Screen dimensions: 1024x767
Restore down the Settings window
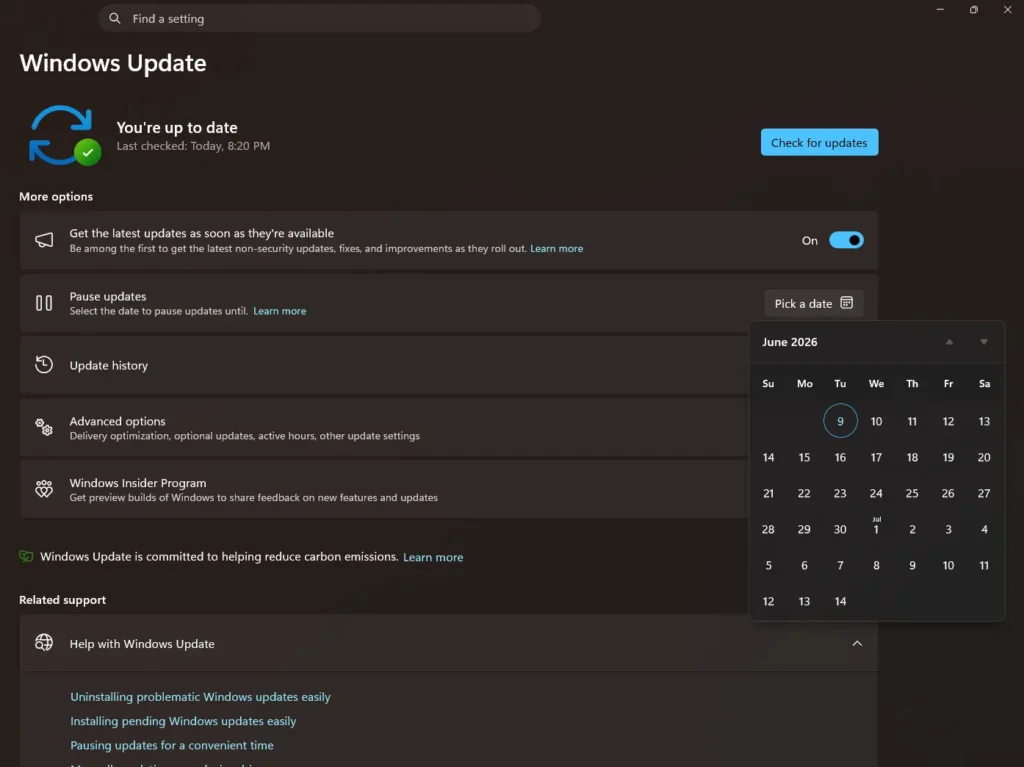pos(974,9)
